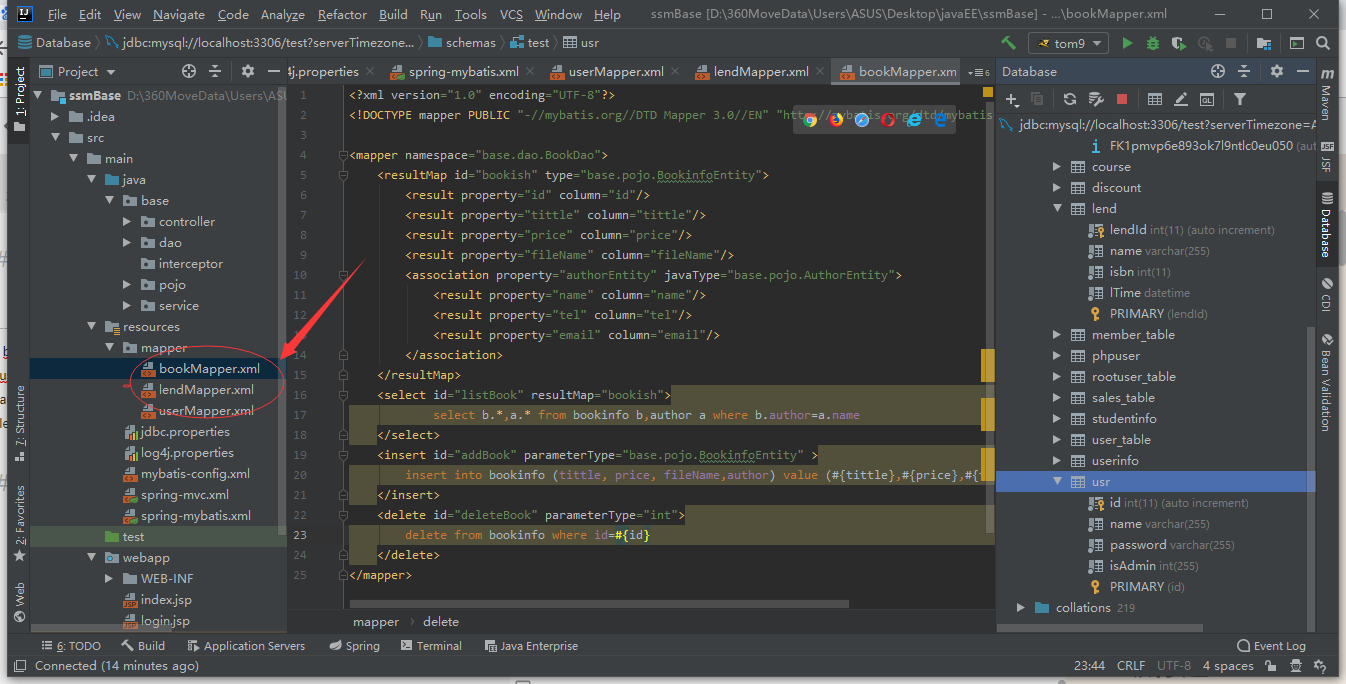Expand the WEB-INF folder
1346x684 pixels.
point(110,579)
